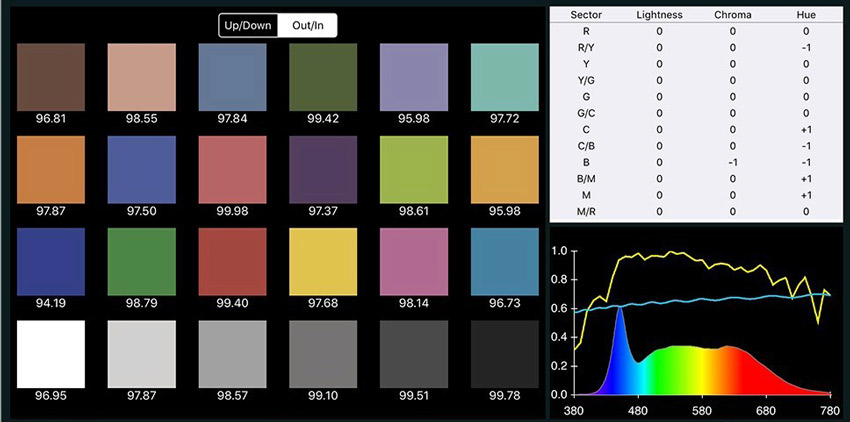
Task: Click the yellow swatch labeled 97.68
Action: (x=323, y=260)
